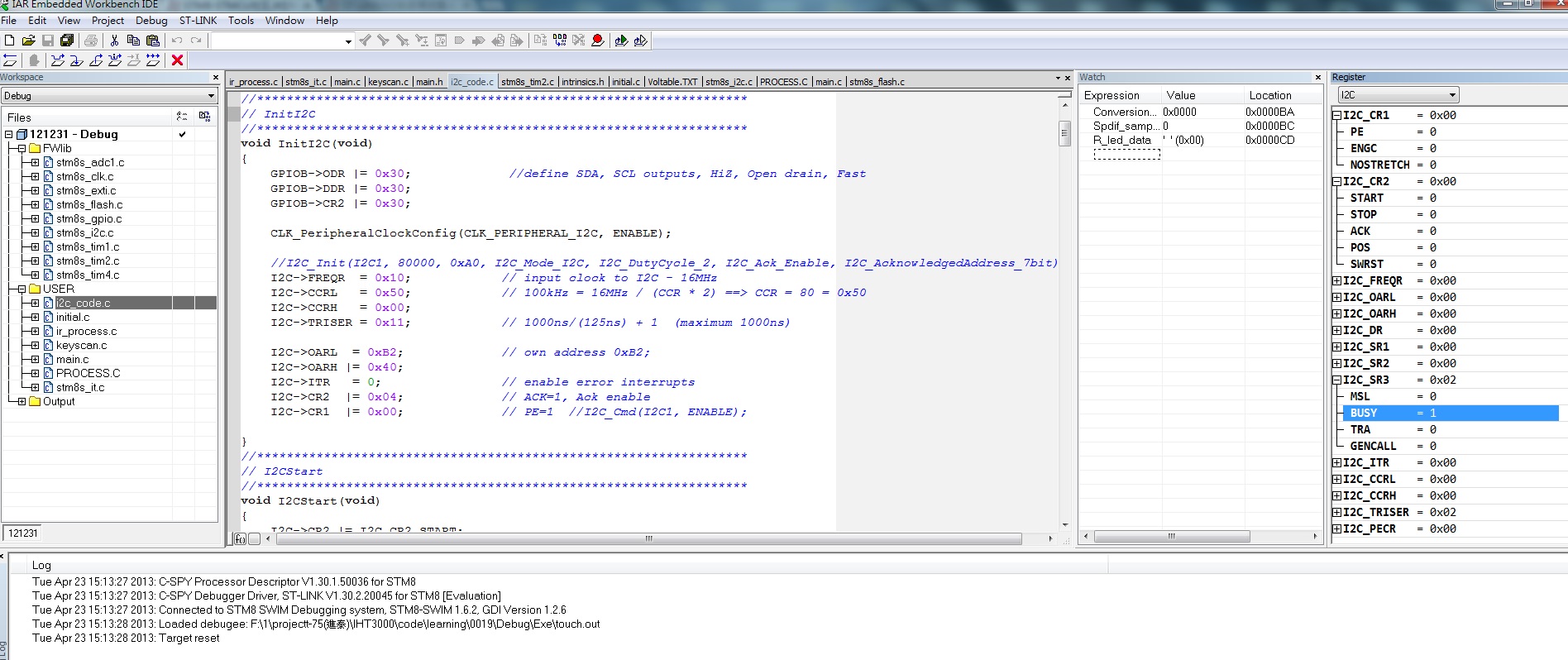
Task: Collapse the I2C_SR3 register
Action: point(1336,380)
